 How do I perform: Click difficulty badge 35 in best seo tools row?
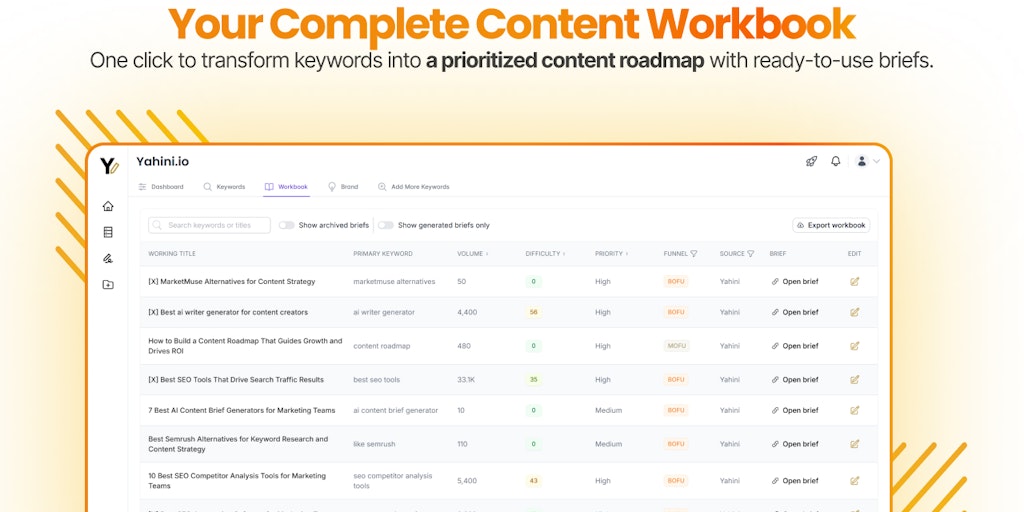coord(534,379)
